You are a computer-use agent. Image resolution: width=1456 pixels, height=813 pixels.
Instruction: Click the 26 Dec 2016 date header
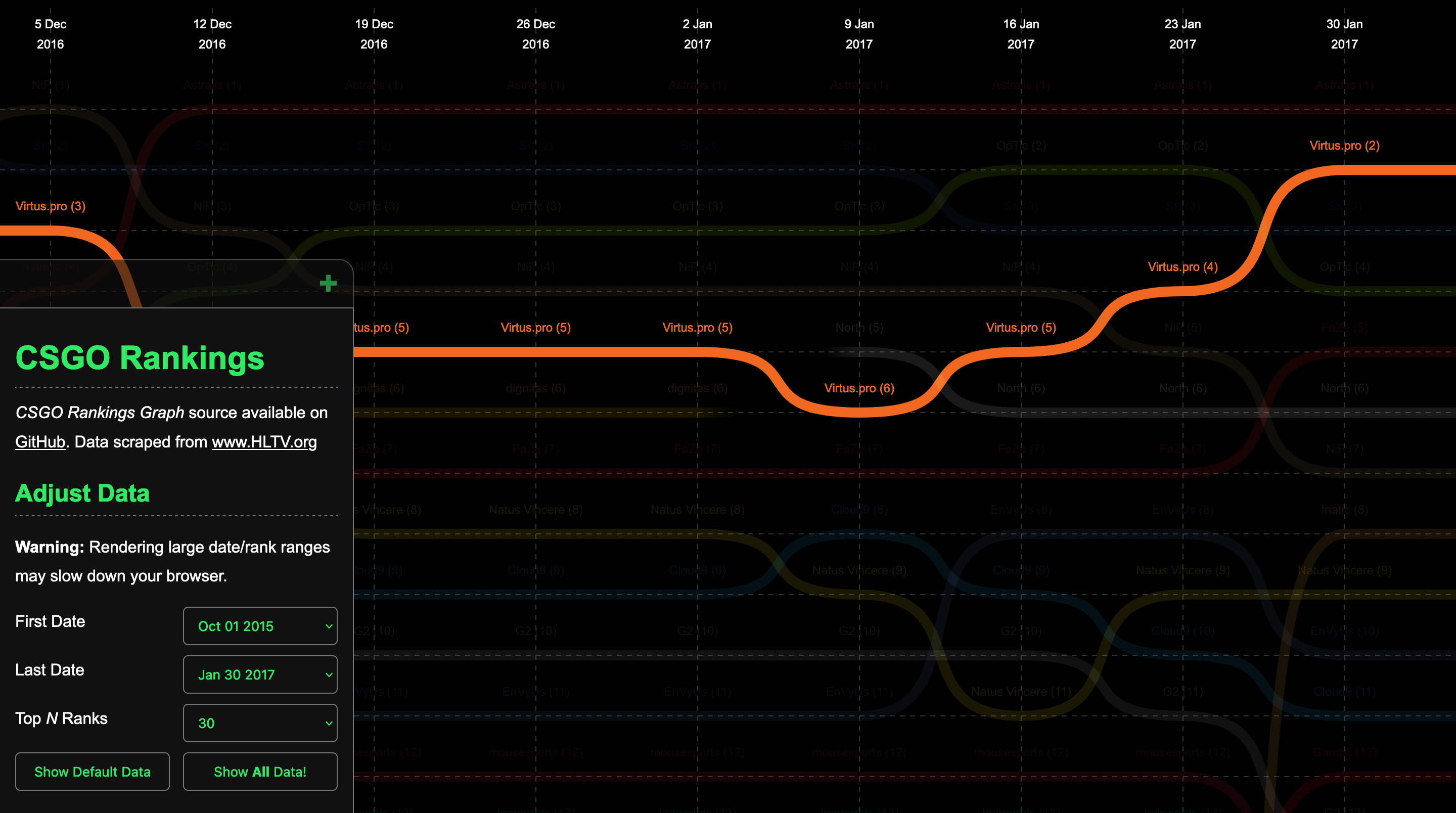click(535, 34)
